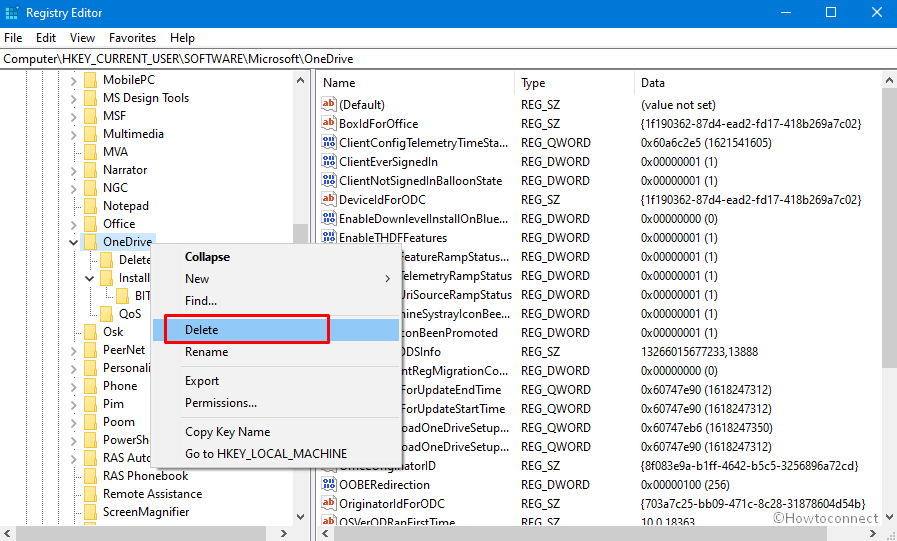Choose Collapse in the context menu

(276, 257)
